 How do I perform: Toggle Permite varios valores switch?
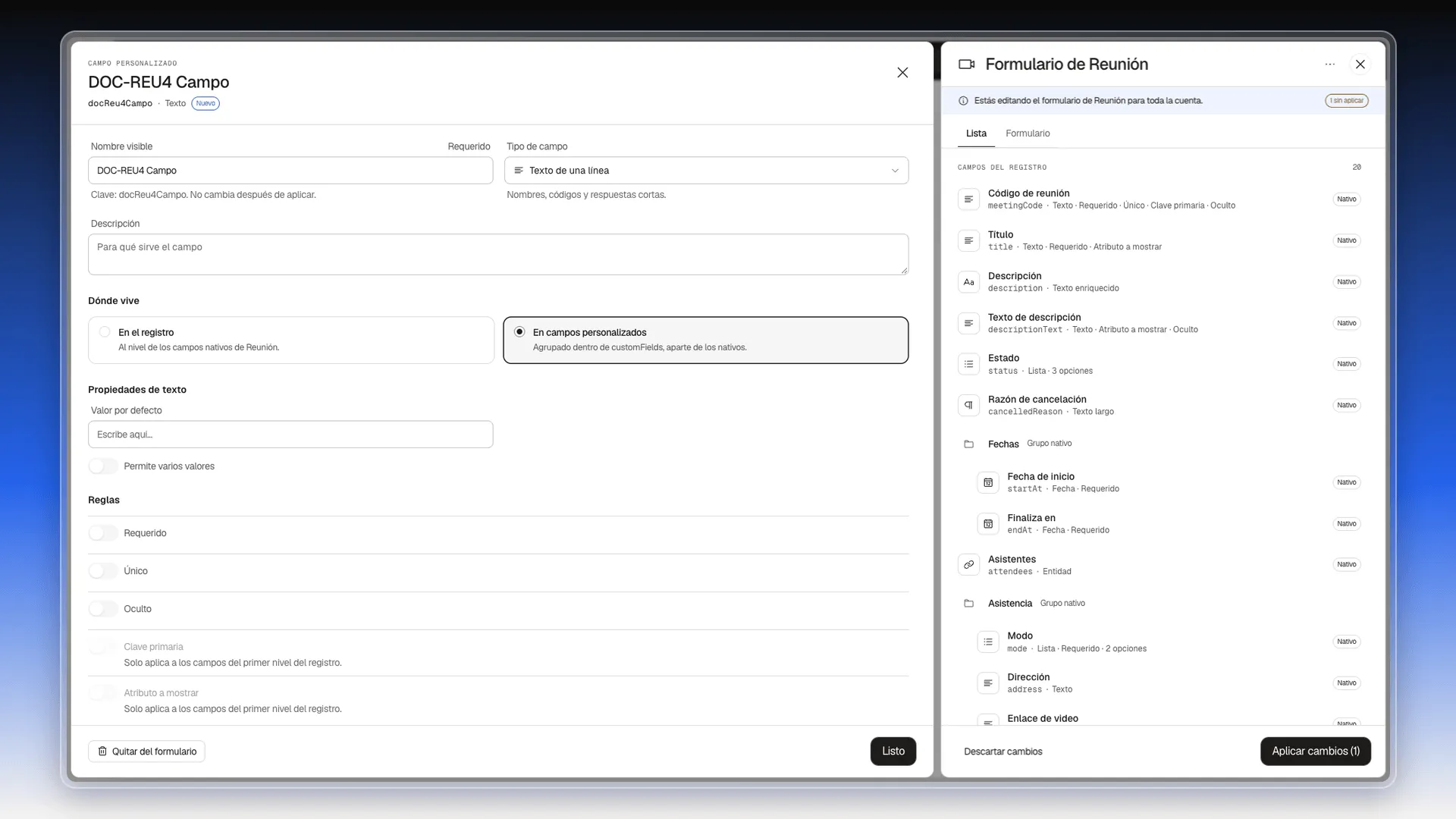(103, 466)
